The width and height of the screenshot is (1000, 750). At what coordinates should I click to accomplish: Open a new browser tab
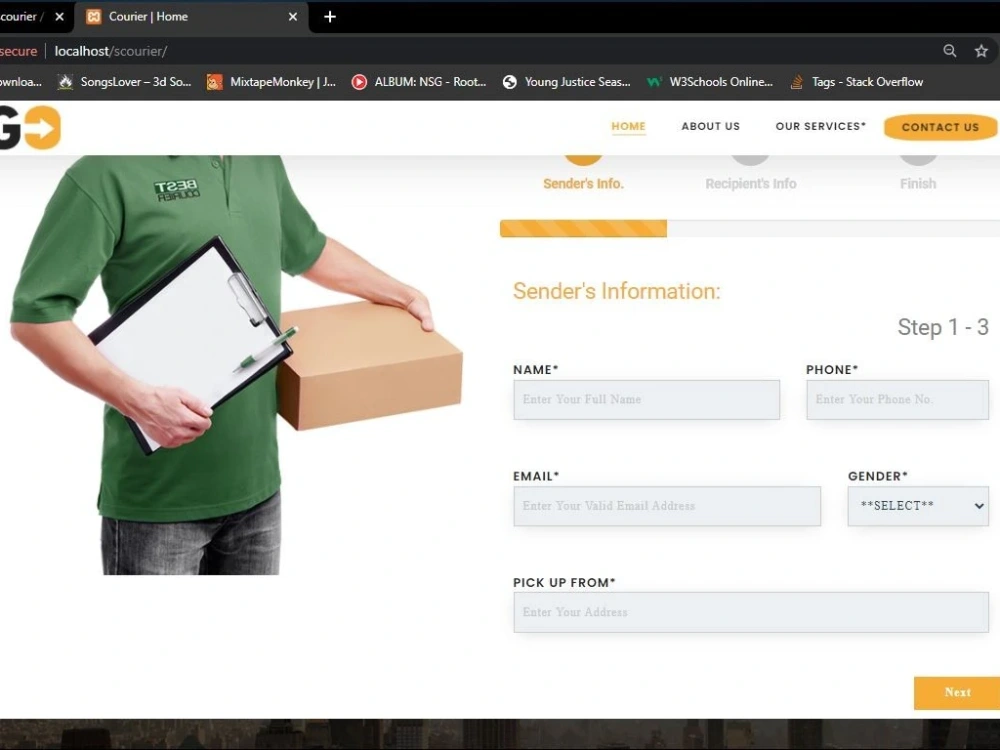point(330,17)
